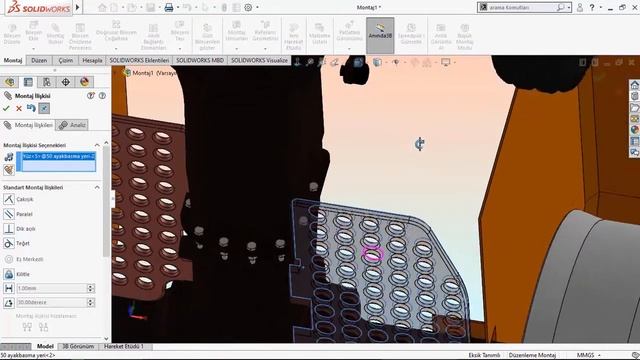
Task: Open the SOLIDWORKS Visualize tab
Action: pos(259,60)
